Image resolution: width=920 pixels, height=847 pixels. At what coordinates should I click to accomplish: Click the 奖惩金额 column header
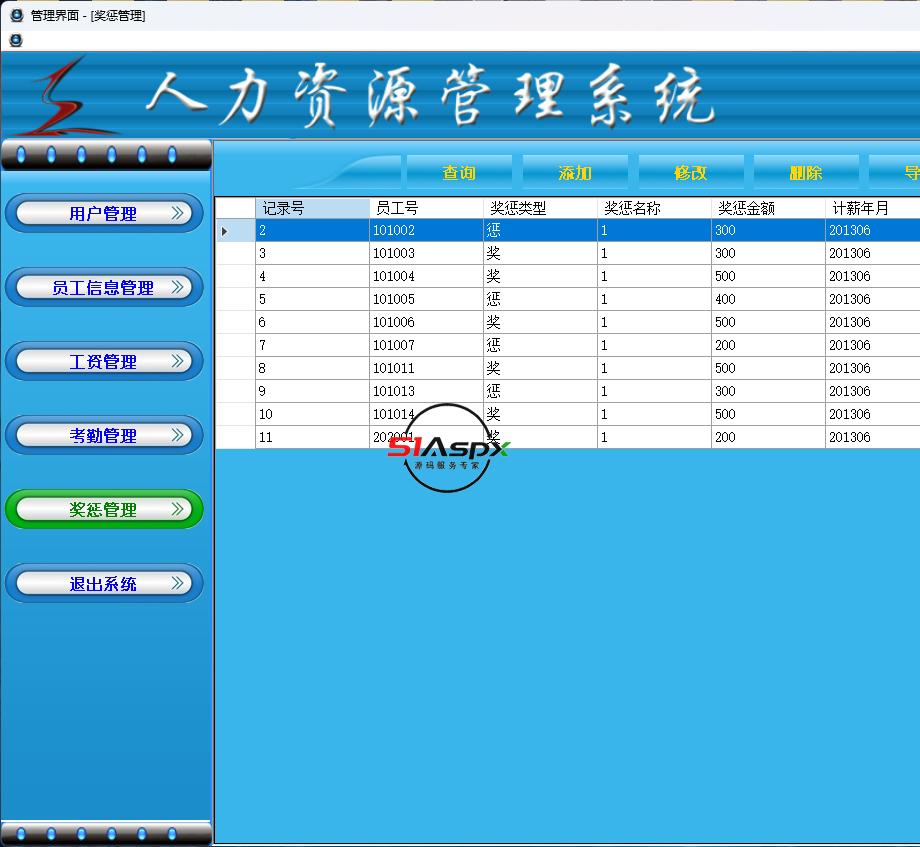click(767, 208)
